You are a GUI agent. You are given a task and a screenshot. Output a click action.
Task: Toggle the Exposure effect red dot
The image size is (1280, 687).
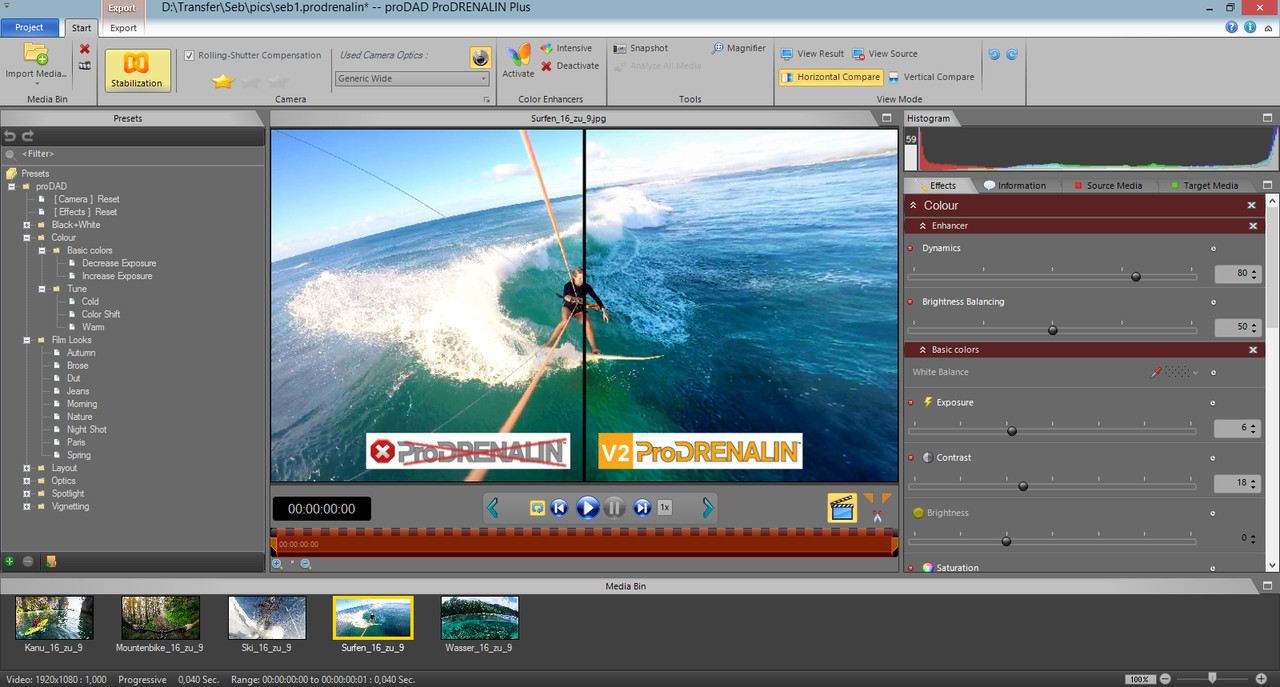click(x=910, y=403)
